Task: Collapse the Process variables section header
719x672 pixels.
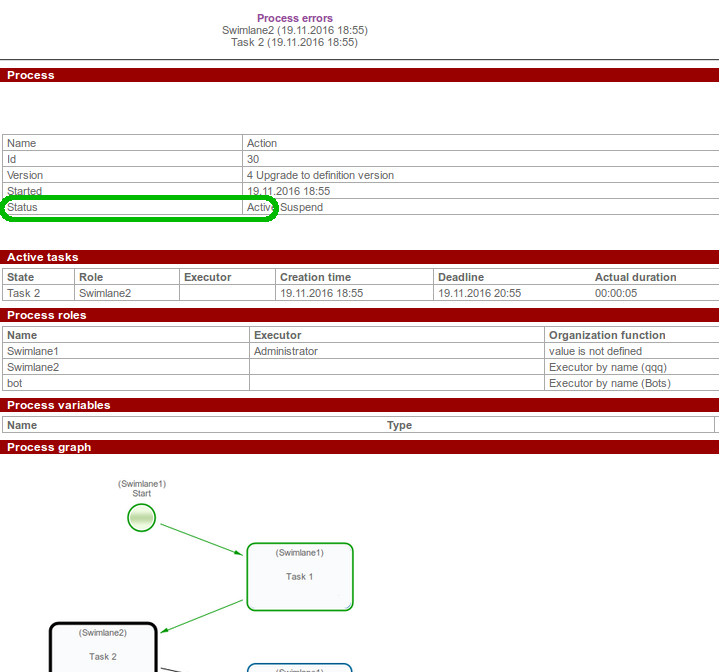Action: (x=59, y=405)
